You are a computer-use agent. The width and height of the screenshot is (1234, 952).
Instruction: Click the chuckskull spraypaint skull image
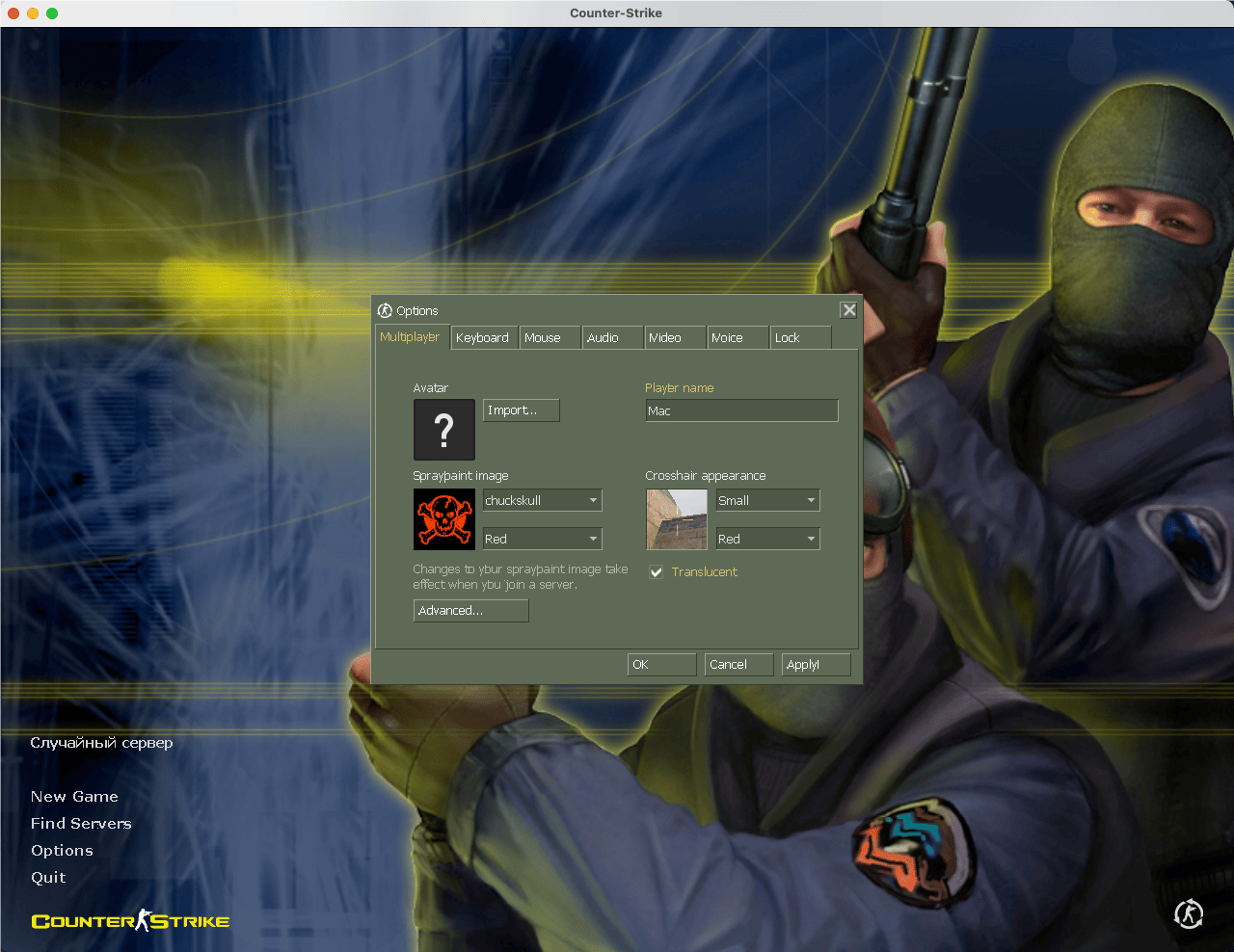tap(443, 519)
